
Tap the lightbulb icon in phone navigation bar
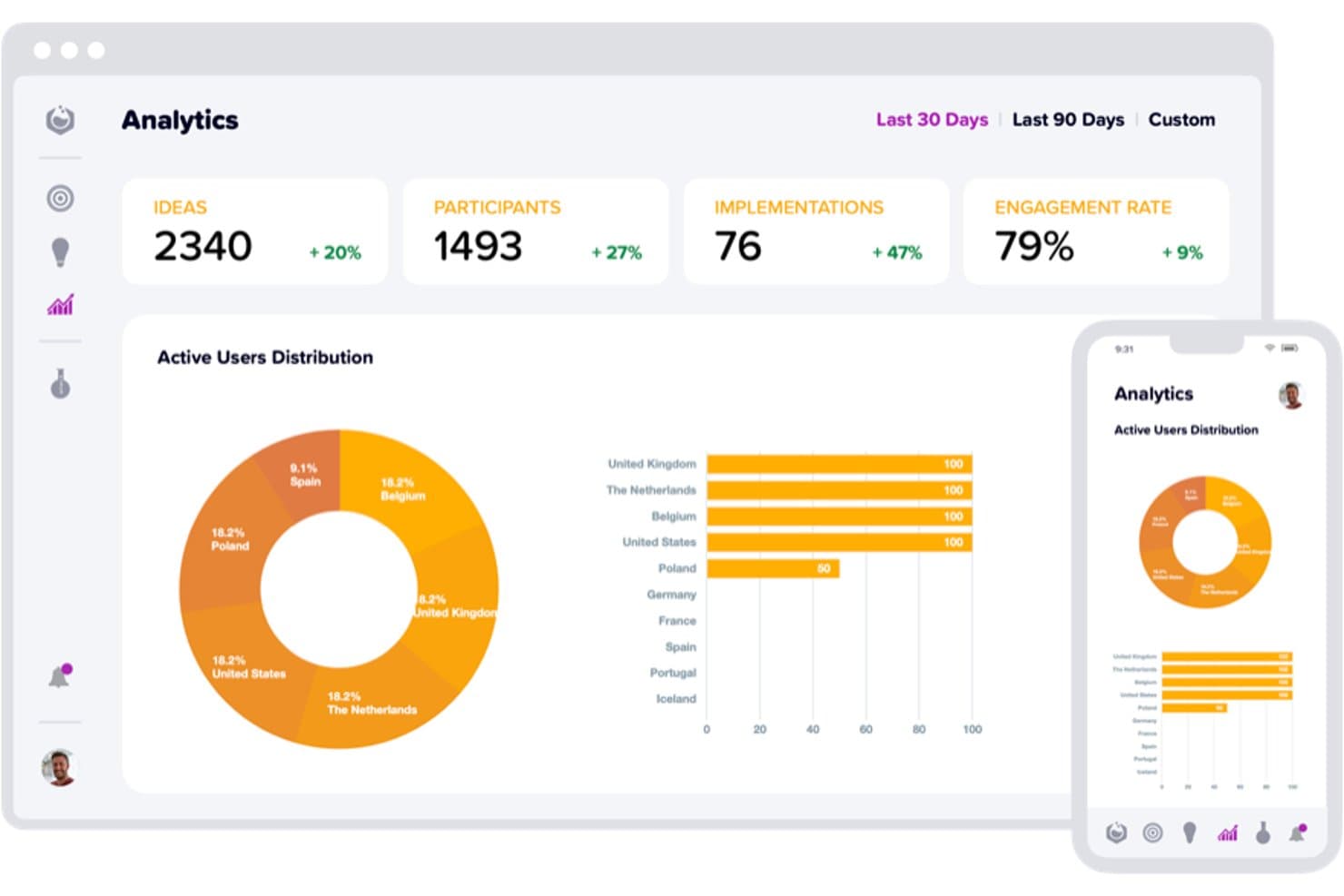pos(1189,832)
